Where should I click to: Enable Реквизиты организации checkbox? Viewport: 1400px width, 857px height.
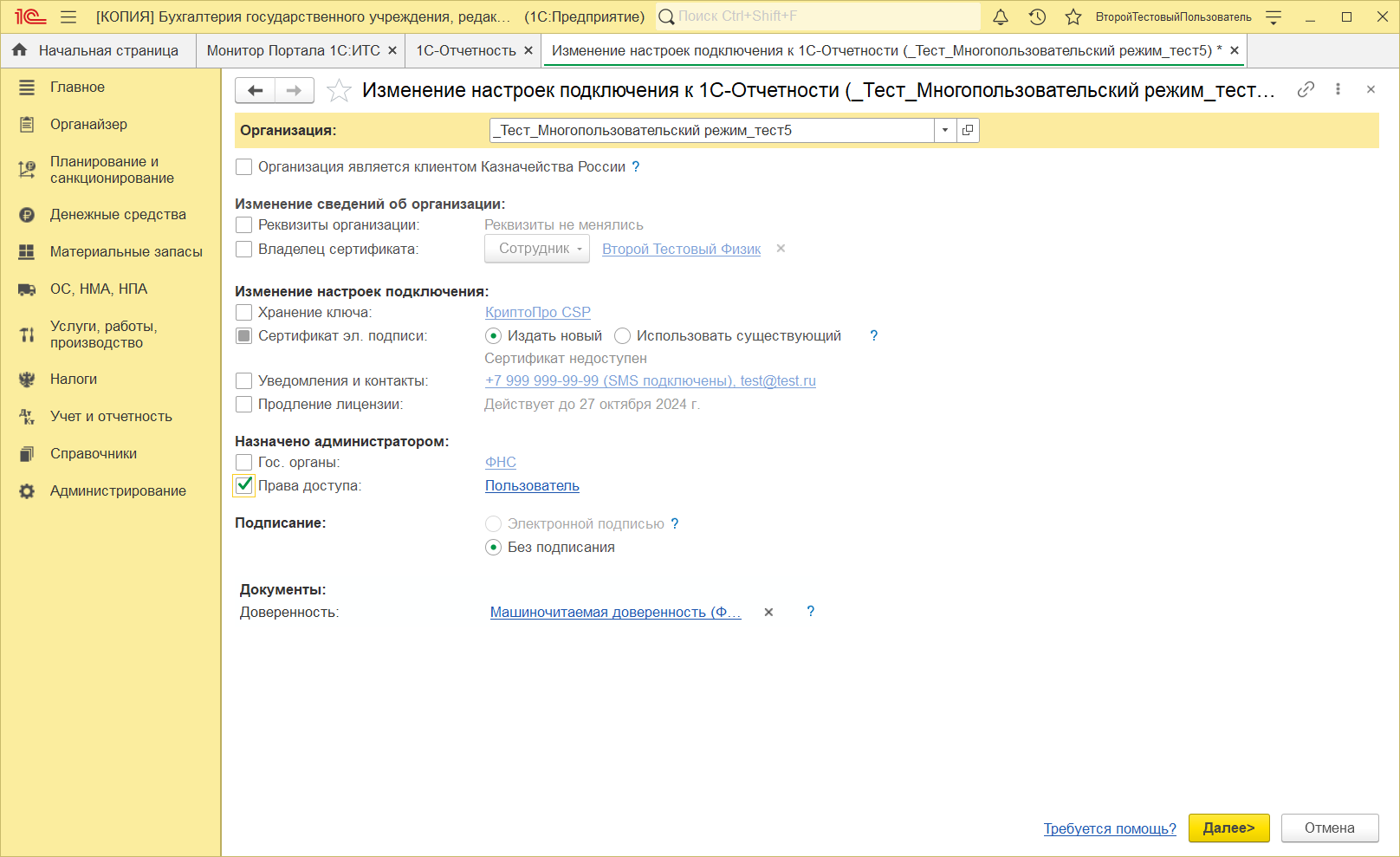click(244, 224)
